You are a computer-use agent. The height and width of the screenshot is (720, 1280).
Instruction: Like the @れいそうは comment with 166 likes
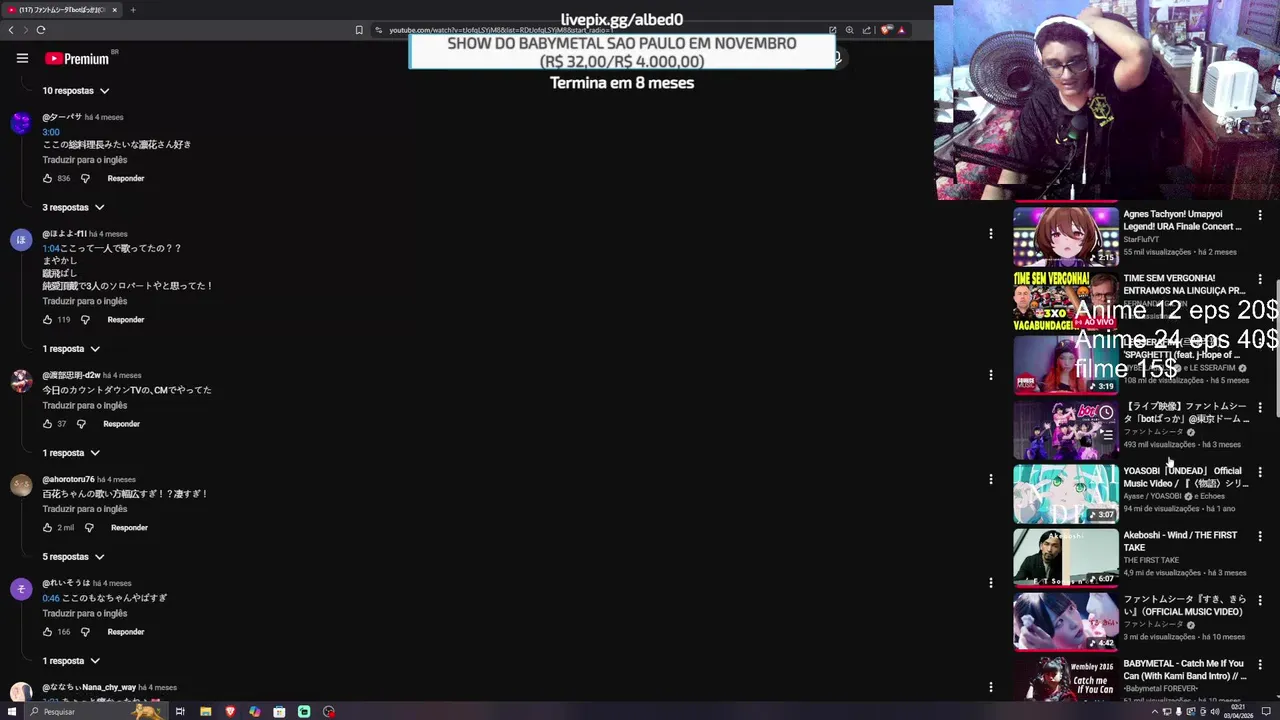point(47,632)
